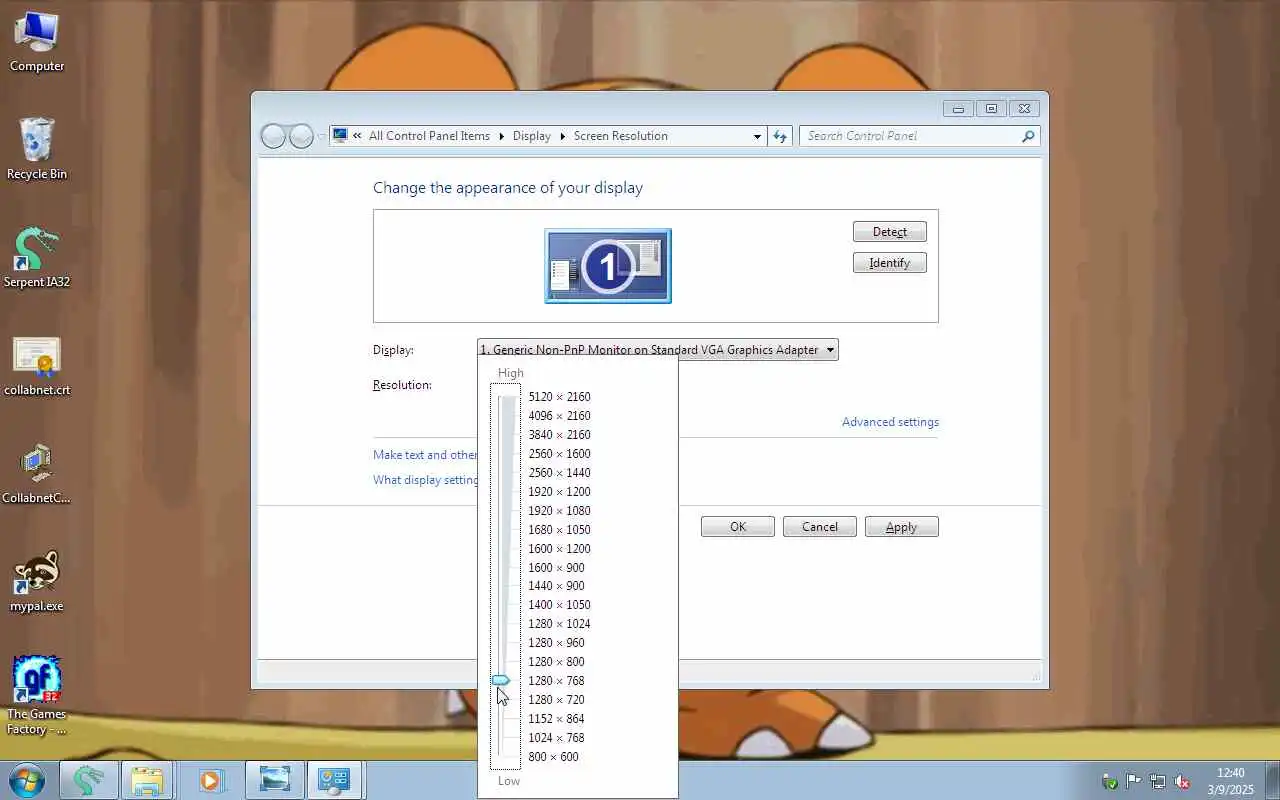Click the muted volume tray icon
Screen dimensions: 1280x800
[x=1182, y=781]
